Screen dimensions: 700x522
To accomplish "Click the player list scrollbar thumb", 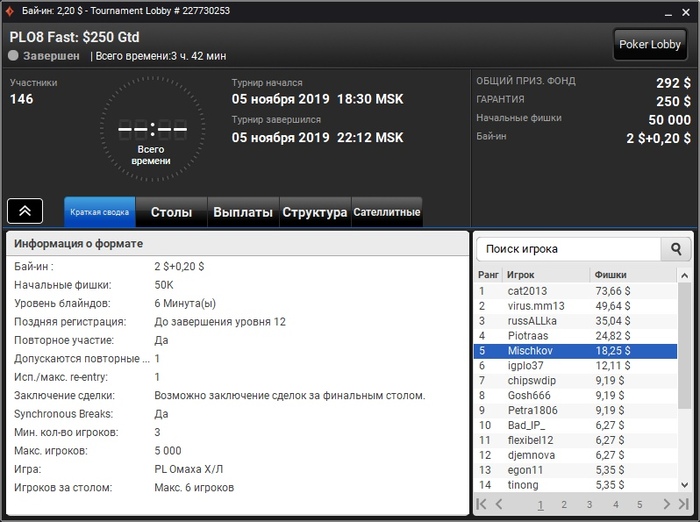I will (x=684, y=346).
